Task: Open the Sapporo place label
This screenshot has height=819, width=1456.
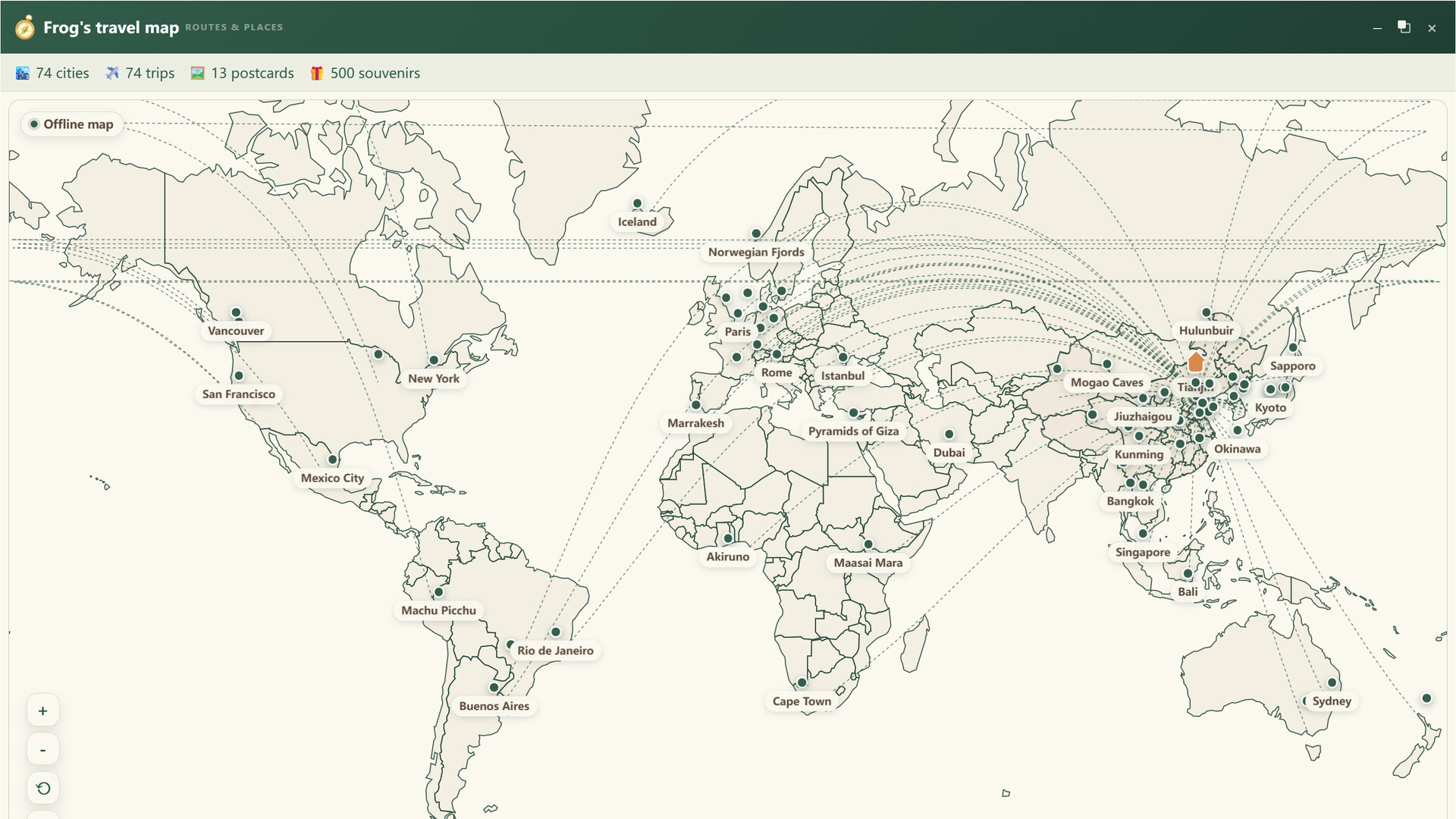Action: click(x=1293, y=366)
